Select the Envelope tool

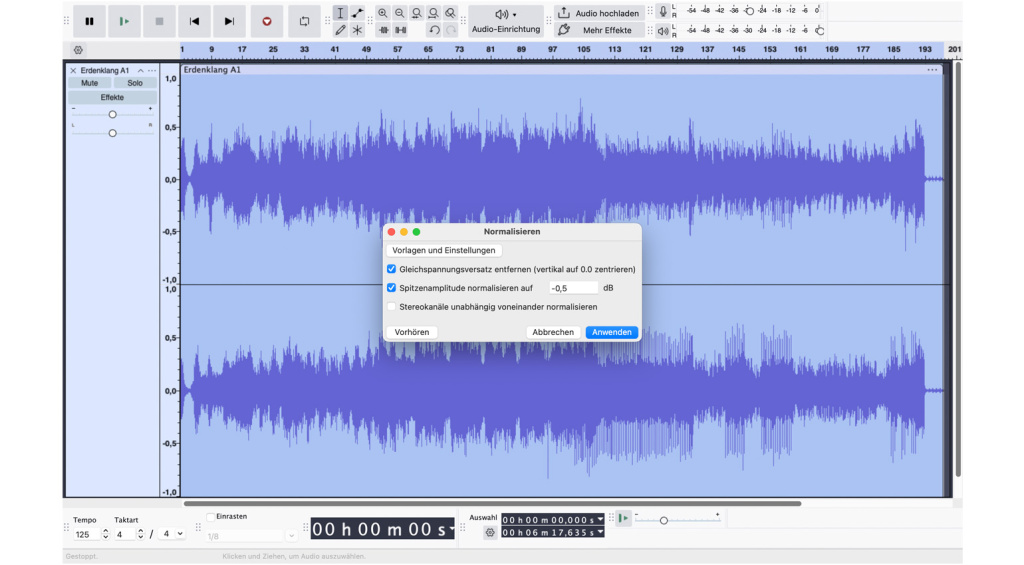[x=357, y=13]
